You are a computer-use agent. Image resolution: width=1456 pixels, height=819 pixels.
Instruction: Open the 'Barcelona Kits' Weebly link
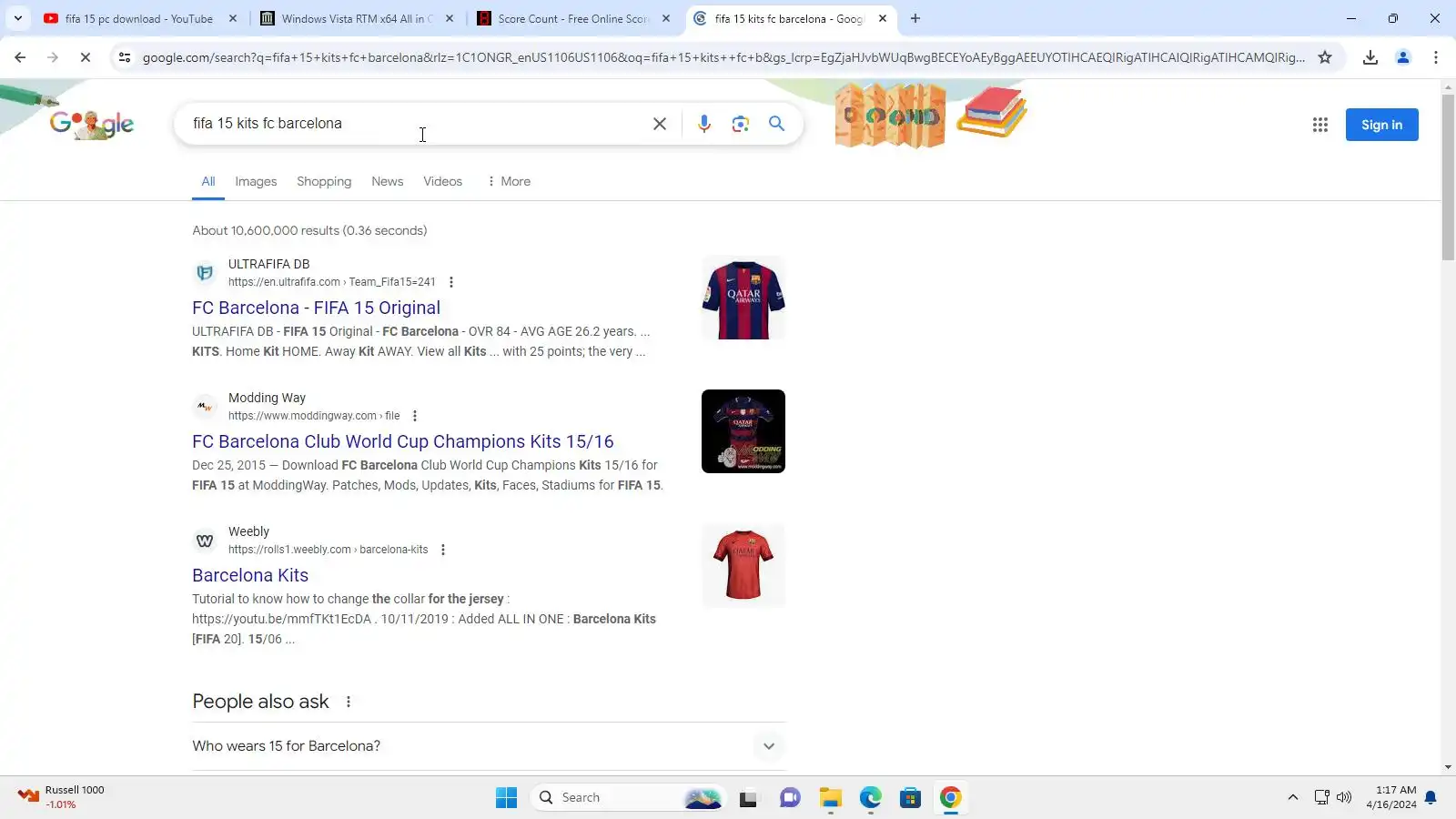250,575
